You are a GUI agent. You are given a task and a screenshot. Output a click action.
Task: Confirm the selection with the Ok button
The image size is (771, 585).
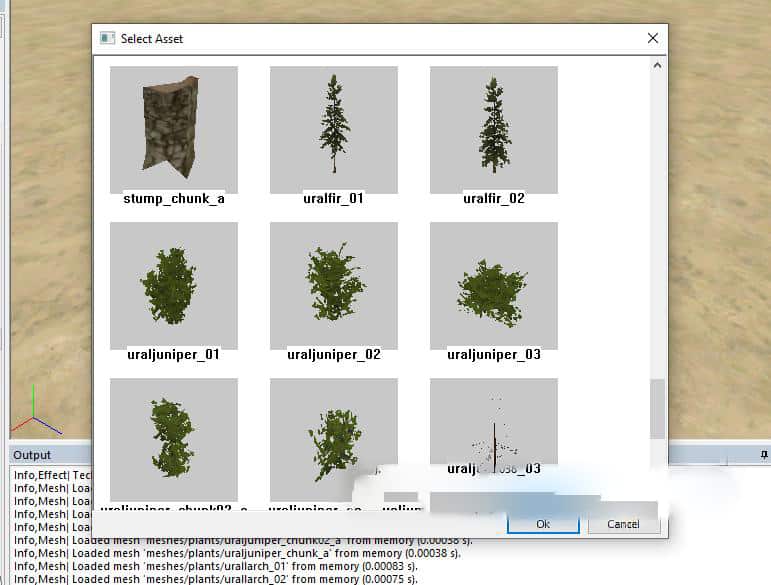[542, 524]
